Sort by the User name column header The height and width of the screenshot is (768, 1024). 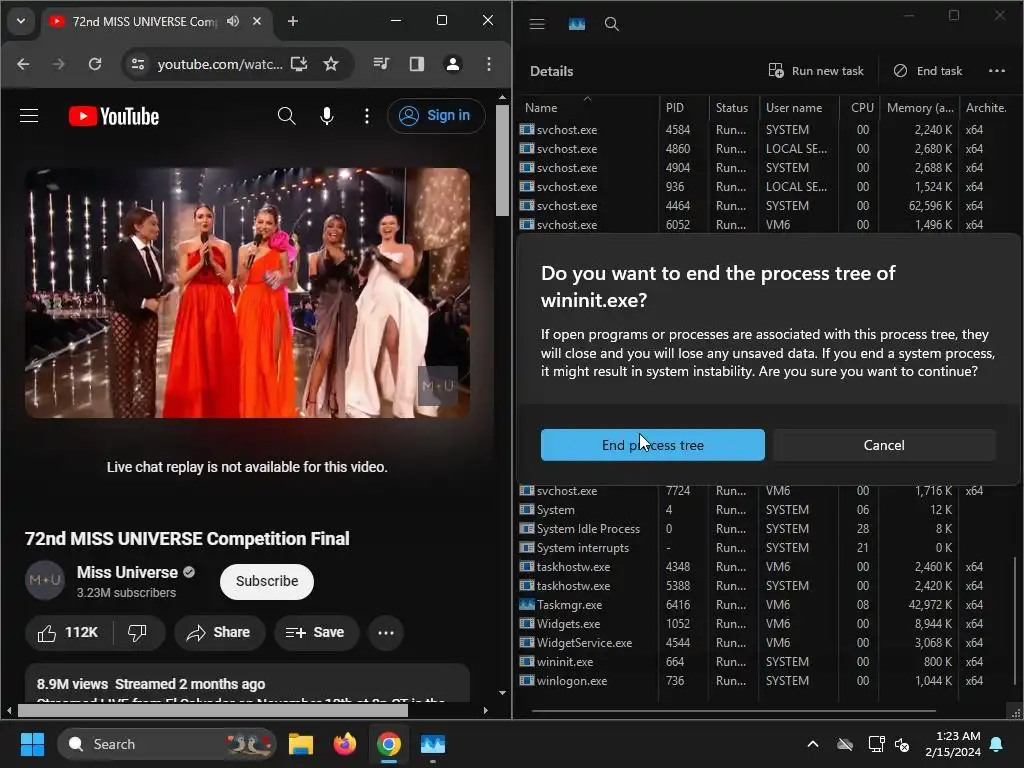pyautogui.click(x=798, y=108)
